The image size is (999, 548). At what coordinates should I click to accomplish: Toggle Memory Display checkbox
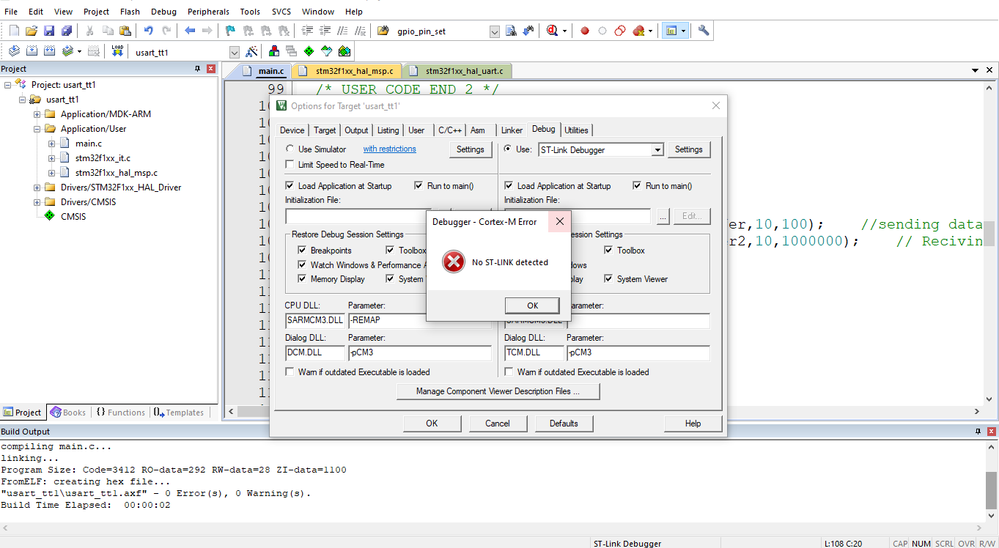tap(302, 279)
